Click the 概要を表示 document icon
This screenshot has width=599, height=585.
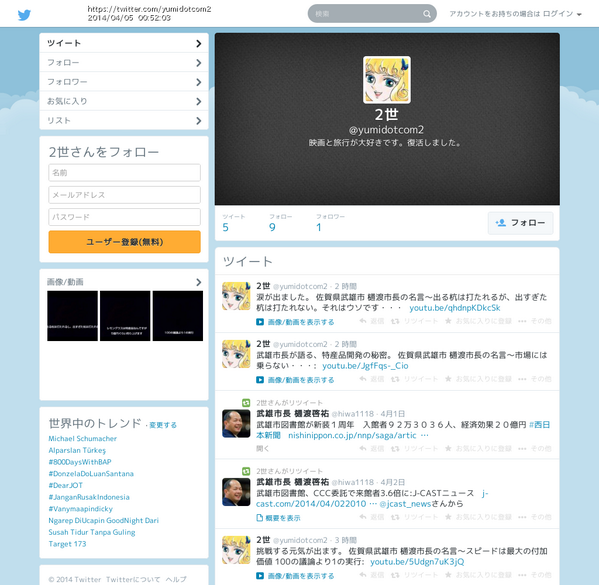pos(259,518)
